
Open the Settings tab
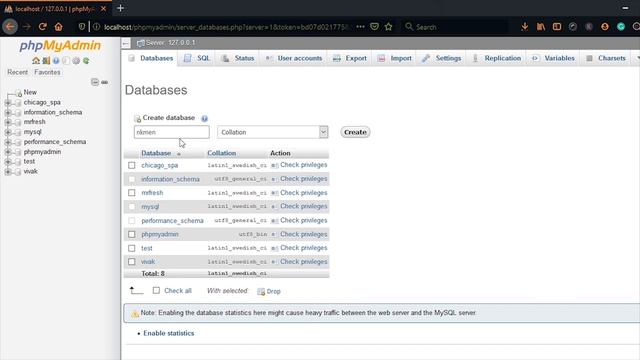pos(442,58)
